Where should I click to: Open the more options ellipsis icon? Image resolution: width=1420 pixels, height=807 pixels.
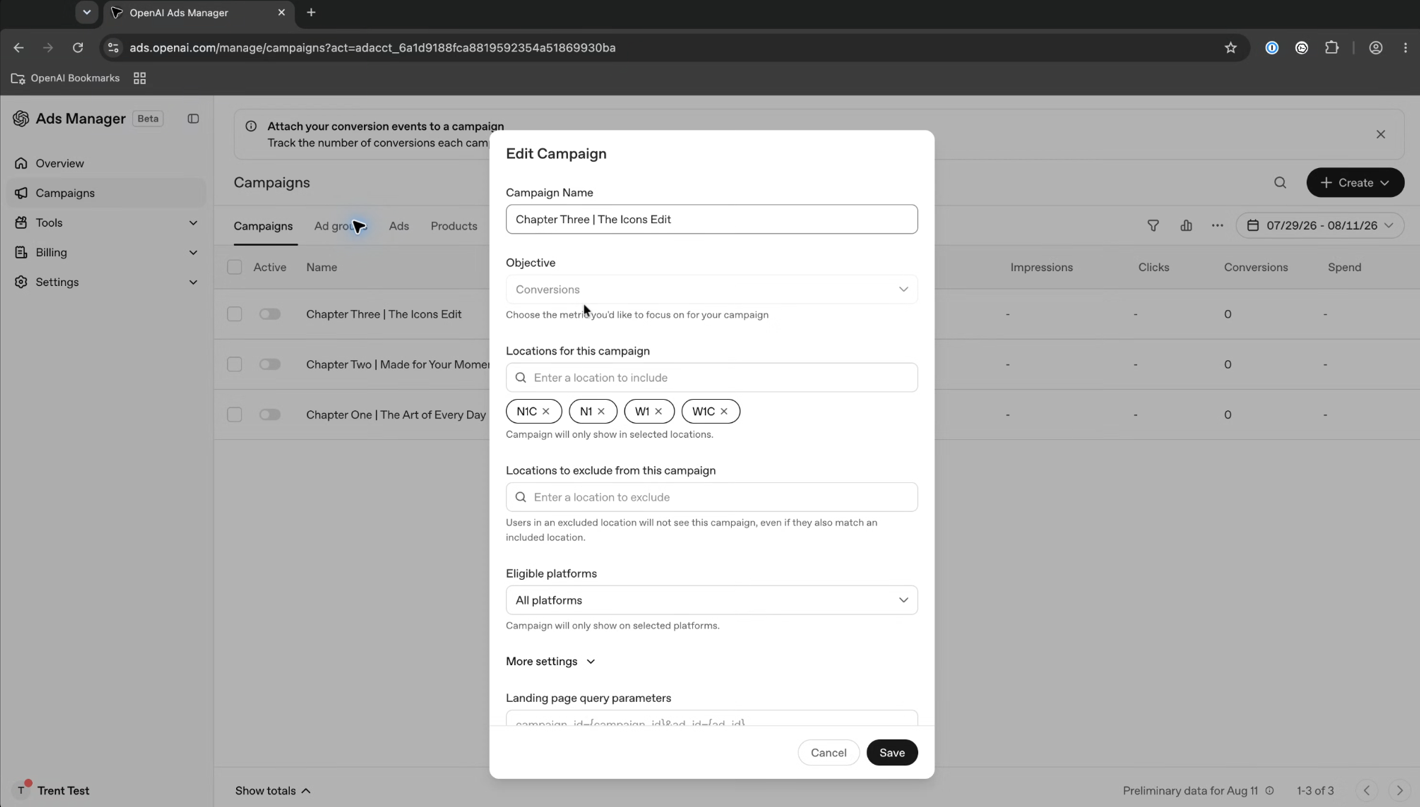tap(1217, 226)
